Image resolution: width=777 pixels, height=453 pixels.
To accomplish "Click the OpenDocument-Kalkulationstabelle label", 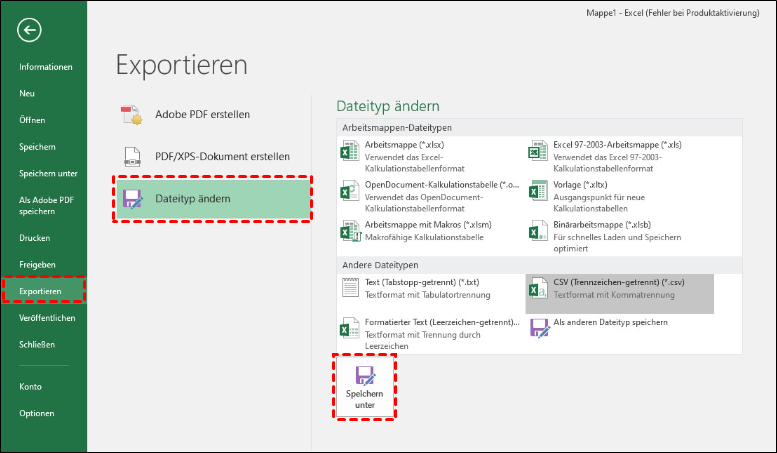I will (442, 185).
